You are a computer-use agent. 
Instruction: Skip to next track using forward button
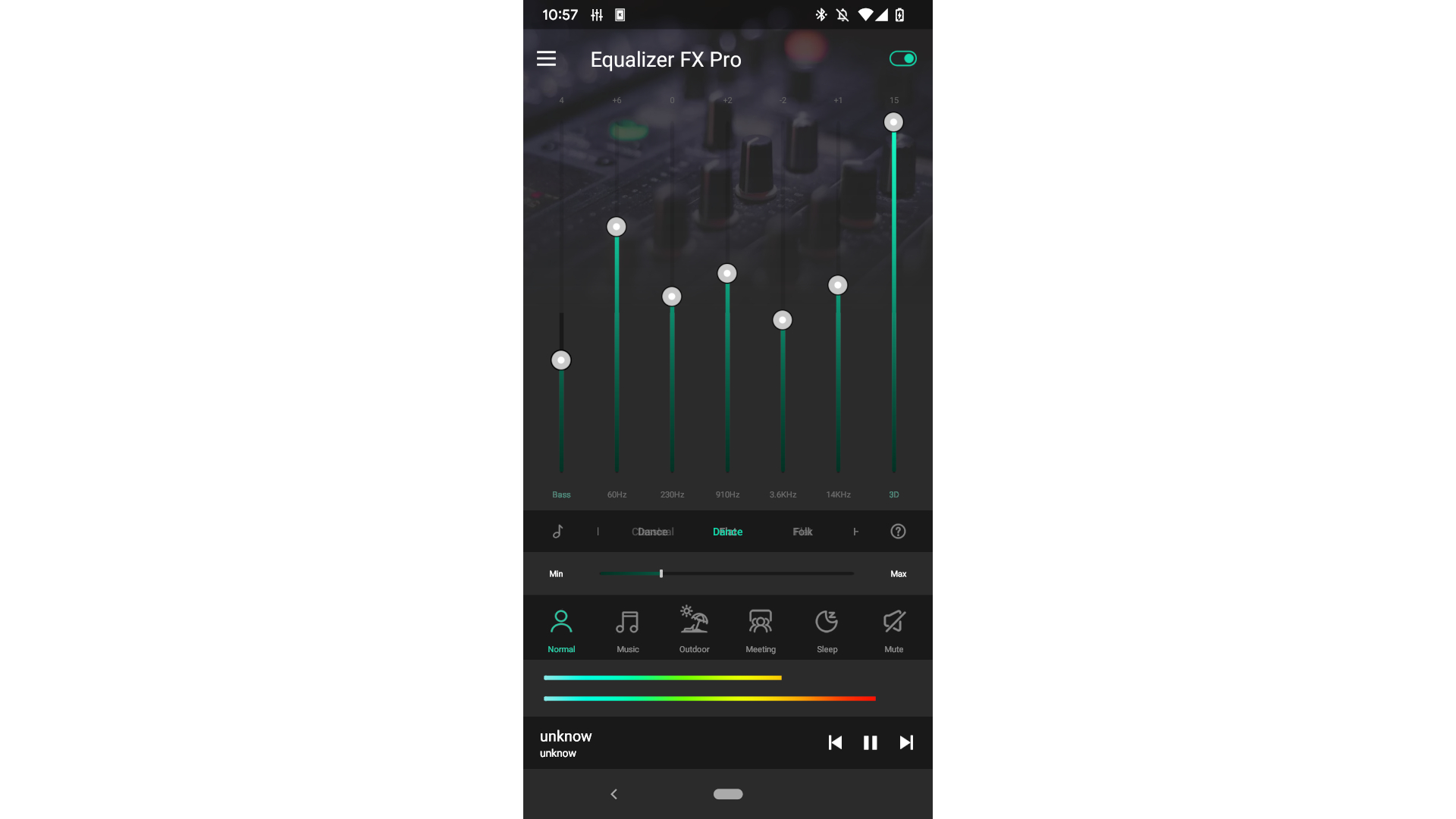pos(907,742)
